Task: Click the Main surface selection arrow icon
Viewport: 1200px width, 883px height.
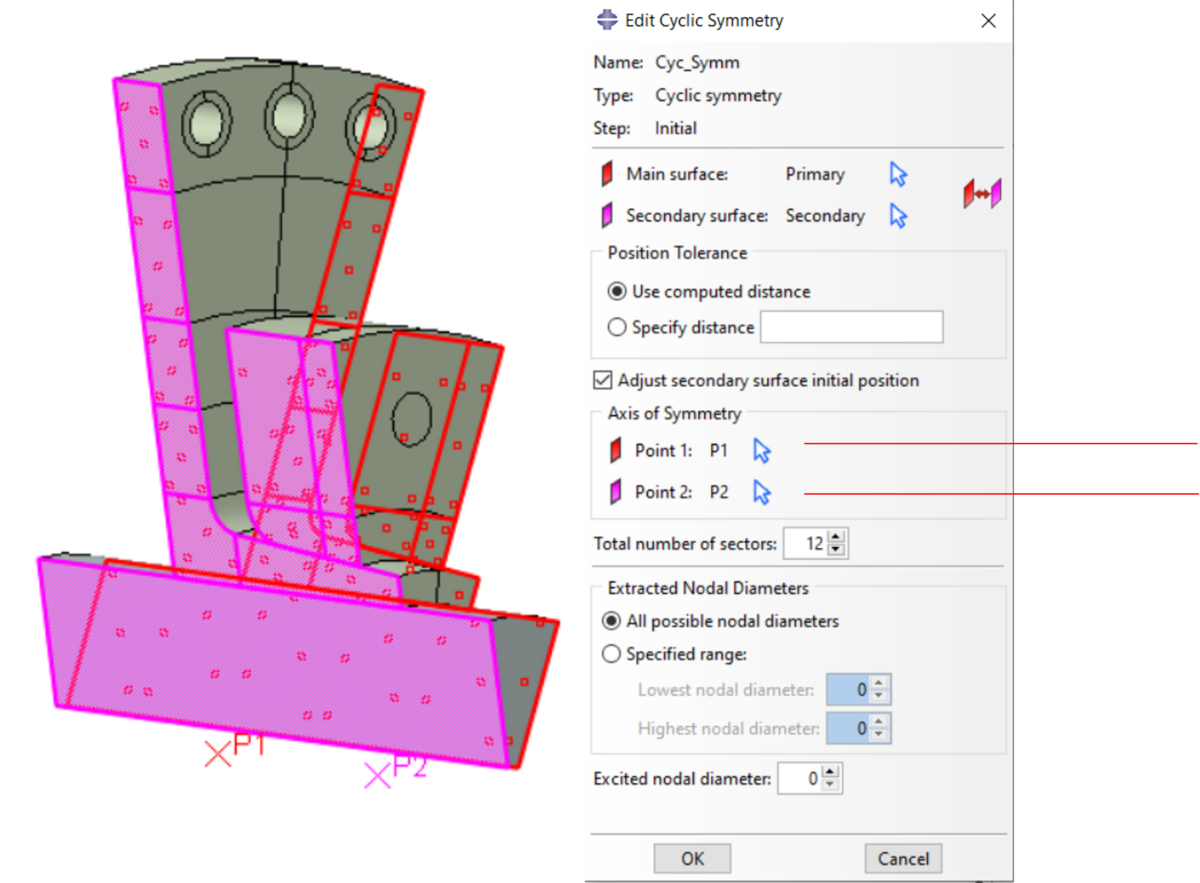Action: (x=897, y=174)
